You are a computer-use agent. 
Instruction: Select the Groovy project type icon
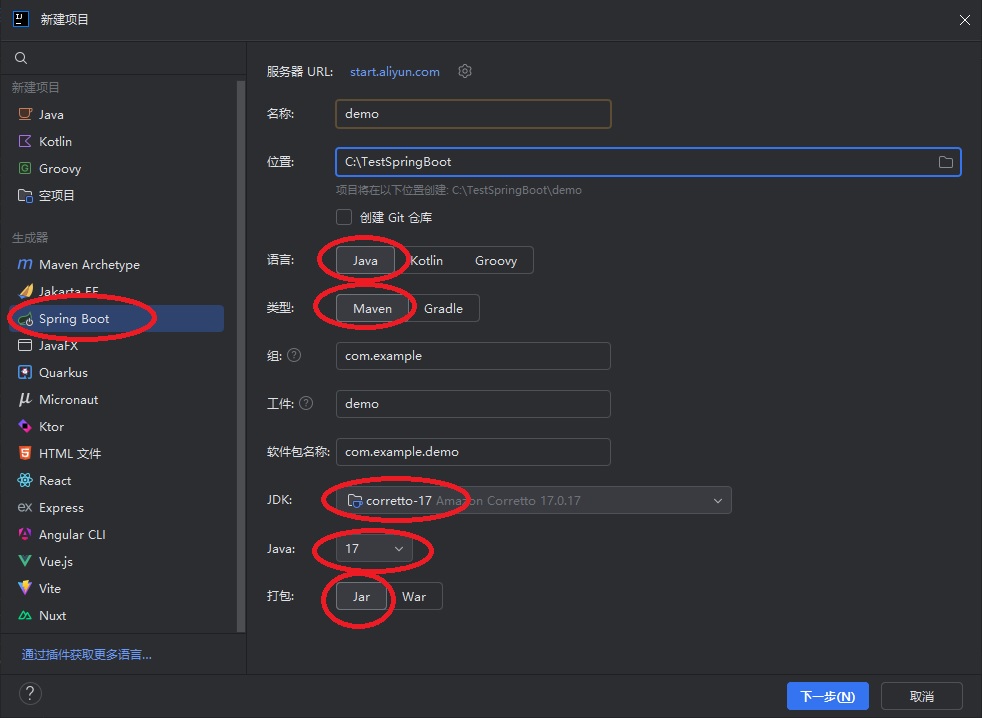(x=25, y=168)
